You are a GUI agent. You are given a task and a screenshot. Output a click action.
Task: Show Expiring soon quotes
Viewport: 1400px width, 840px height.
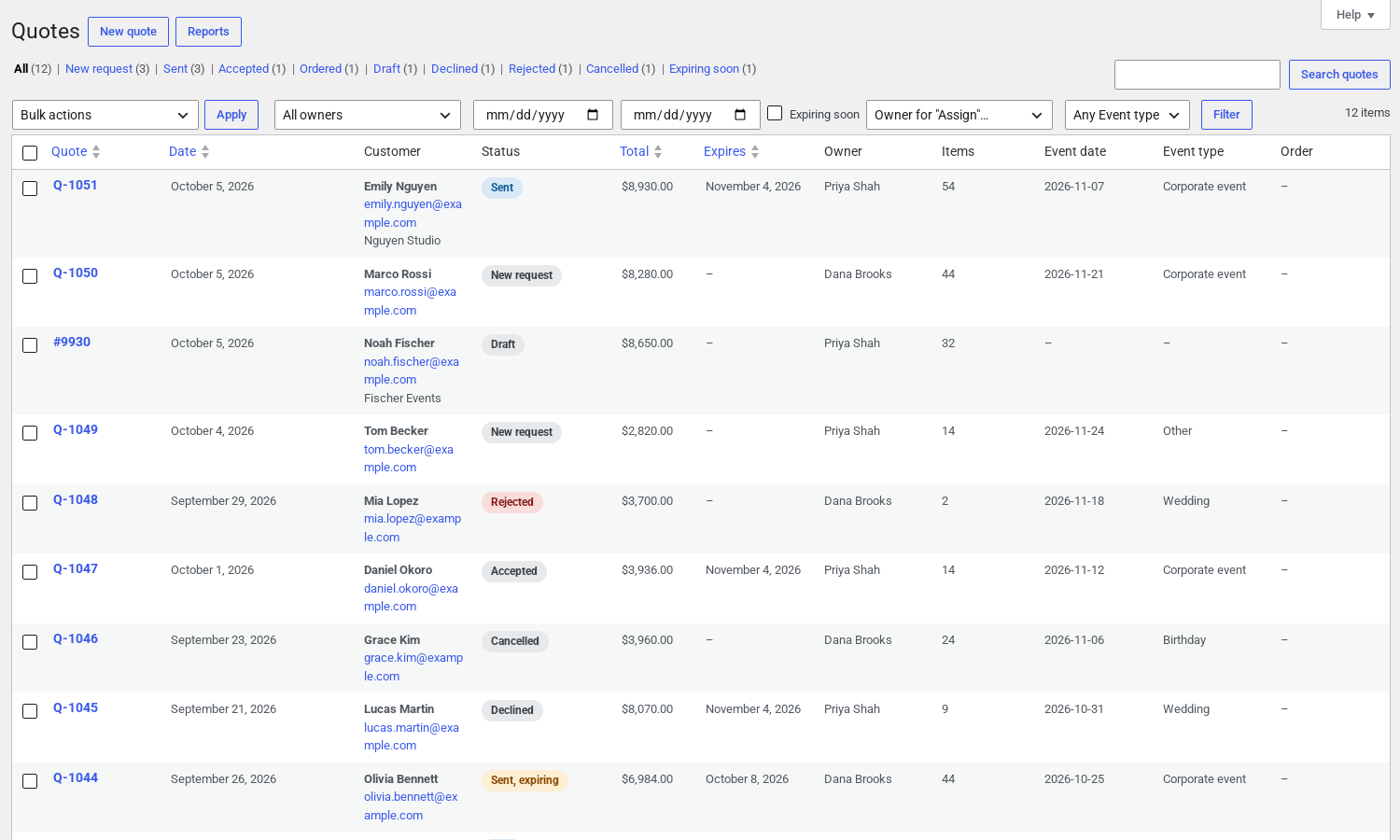[x=704, y=69]
